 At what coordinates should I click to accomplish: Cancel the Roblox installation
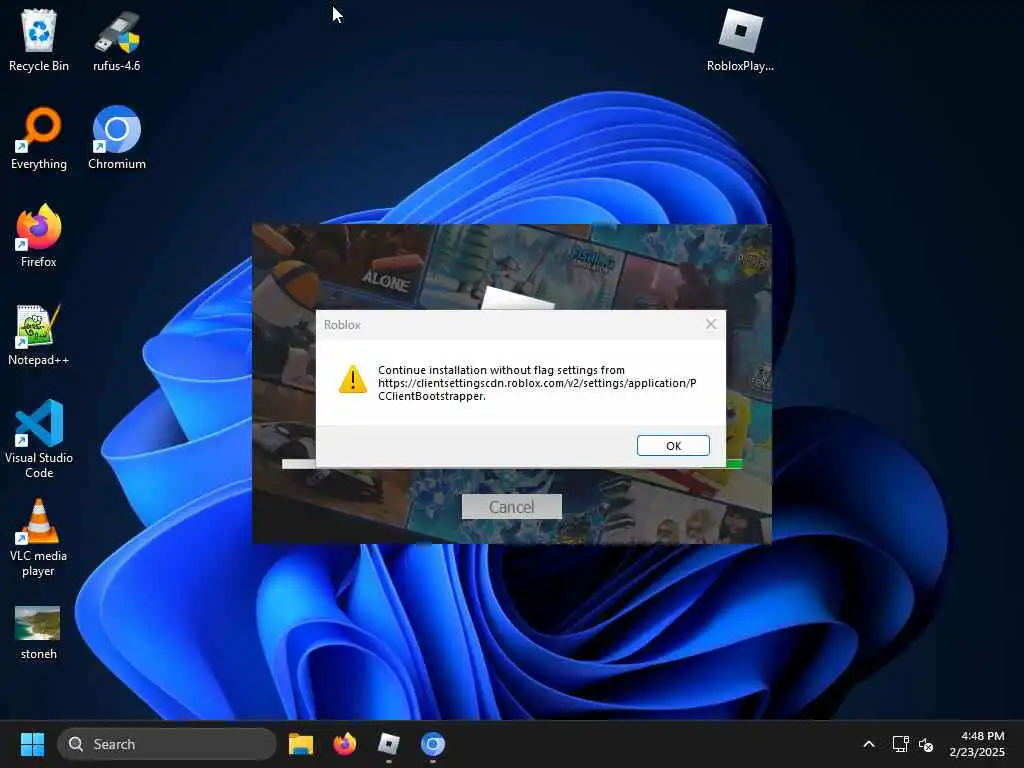511,507
